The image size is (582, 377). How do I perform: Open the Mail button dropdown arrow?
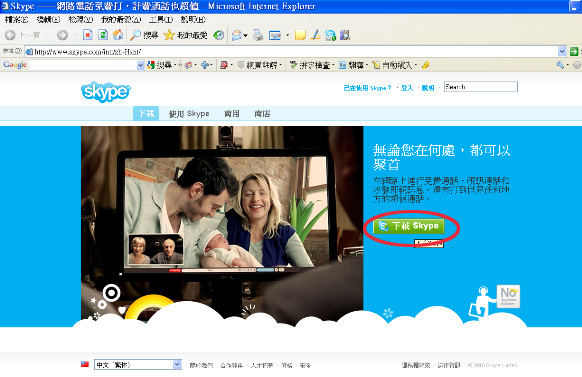[x=245, y=36]
